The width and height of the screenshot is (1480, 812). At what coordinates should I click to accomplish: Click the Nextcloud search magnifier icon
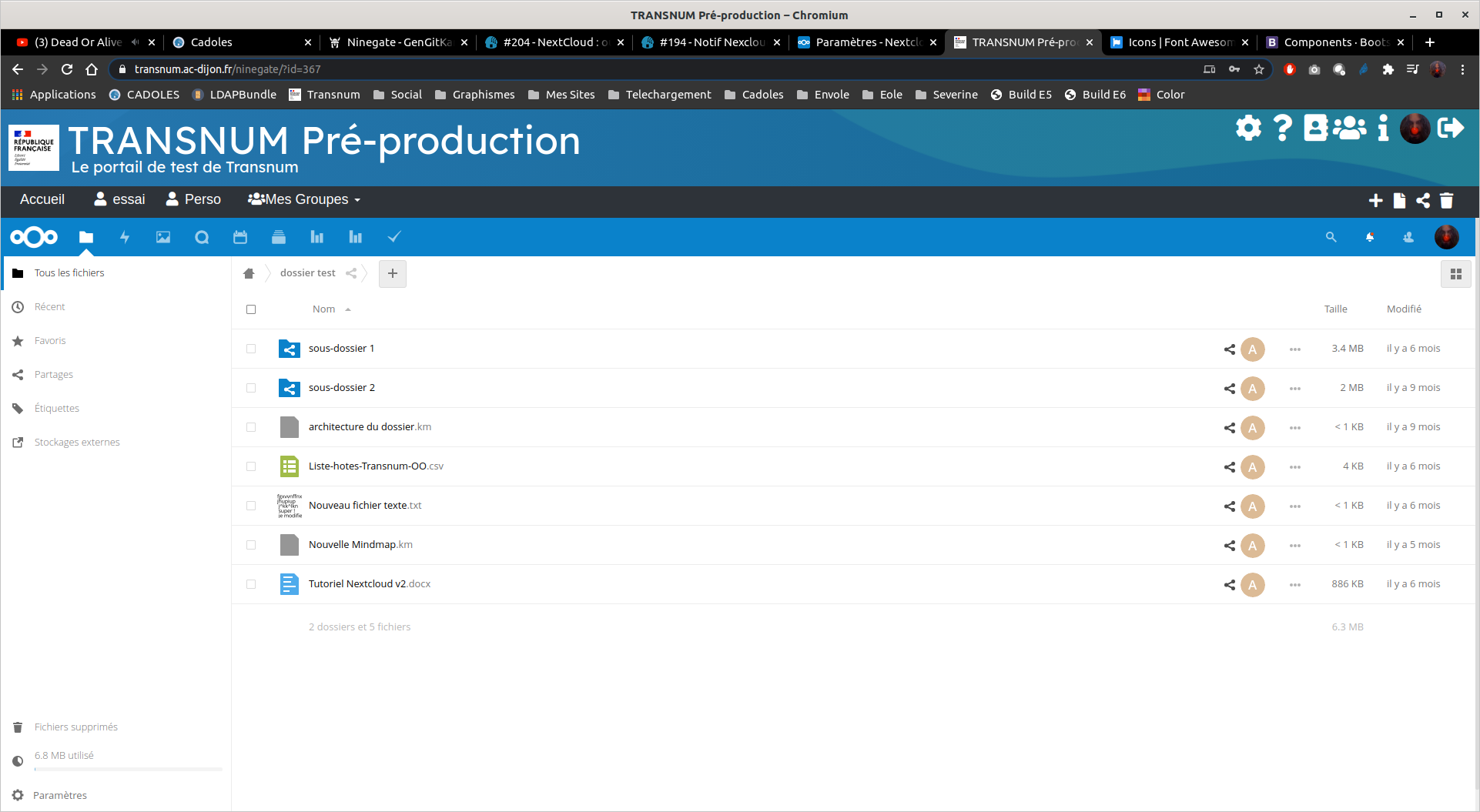[1331, 237]
